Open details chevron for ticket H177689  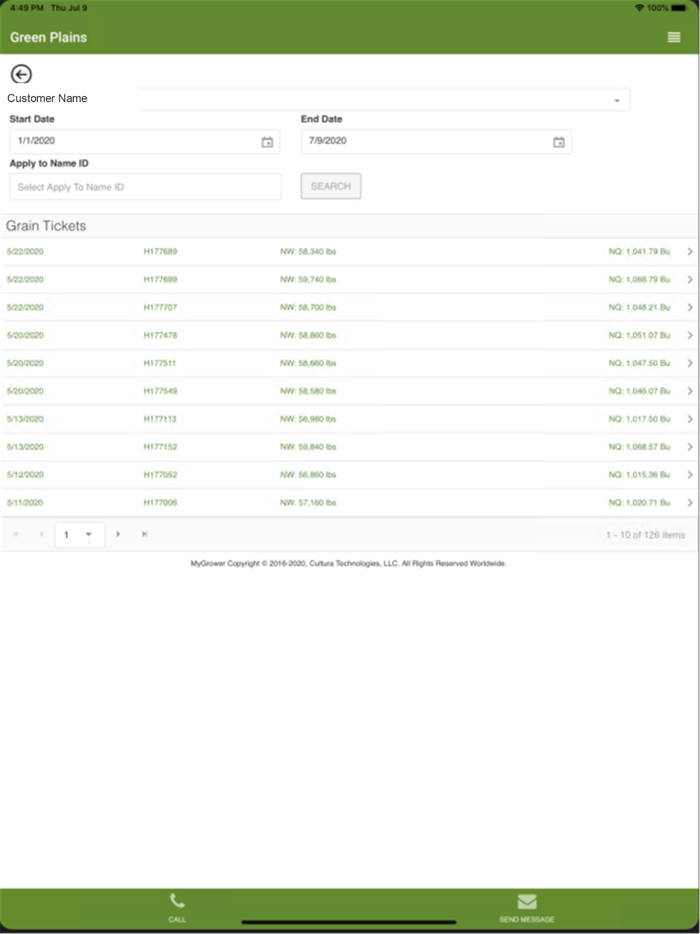[690, 252]
